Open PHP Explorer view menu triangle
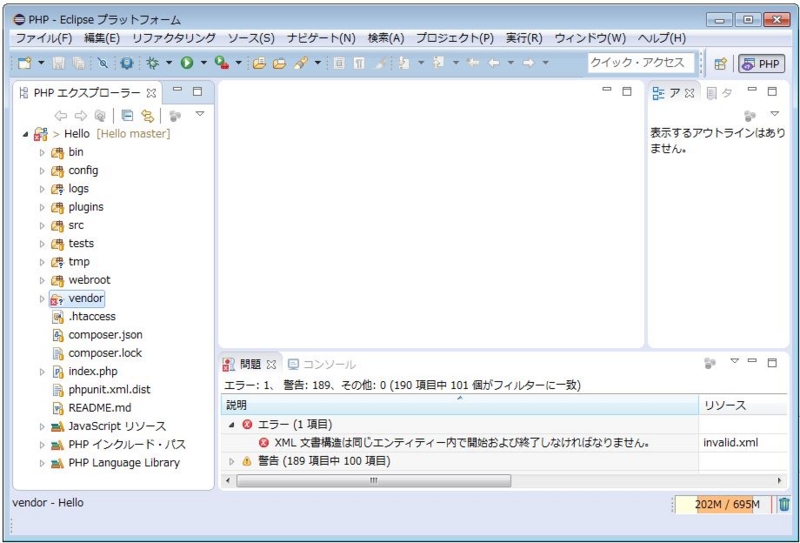 coord(200,114)
